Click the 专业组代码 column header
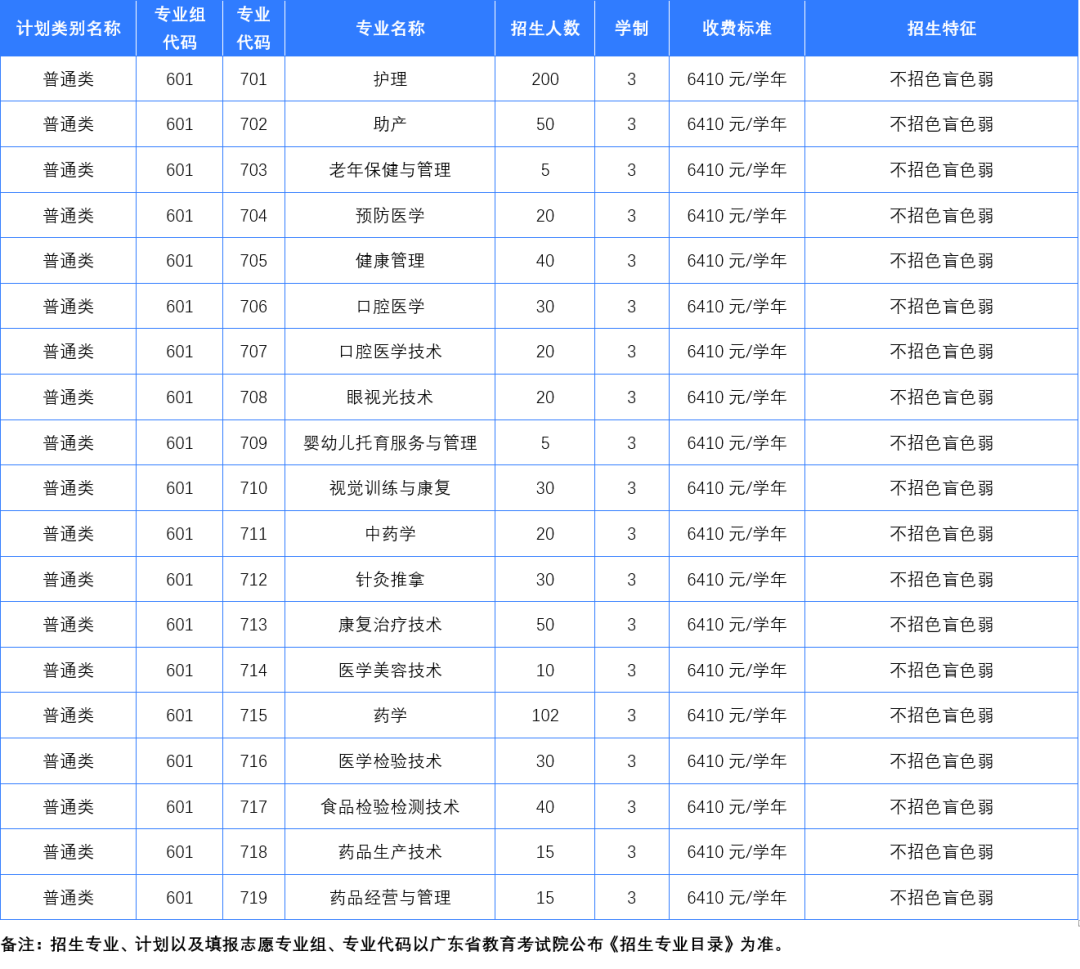The width and height of the screenshot is (1080, 969). [x=179, y=28]
